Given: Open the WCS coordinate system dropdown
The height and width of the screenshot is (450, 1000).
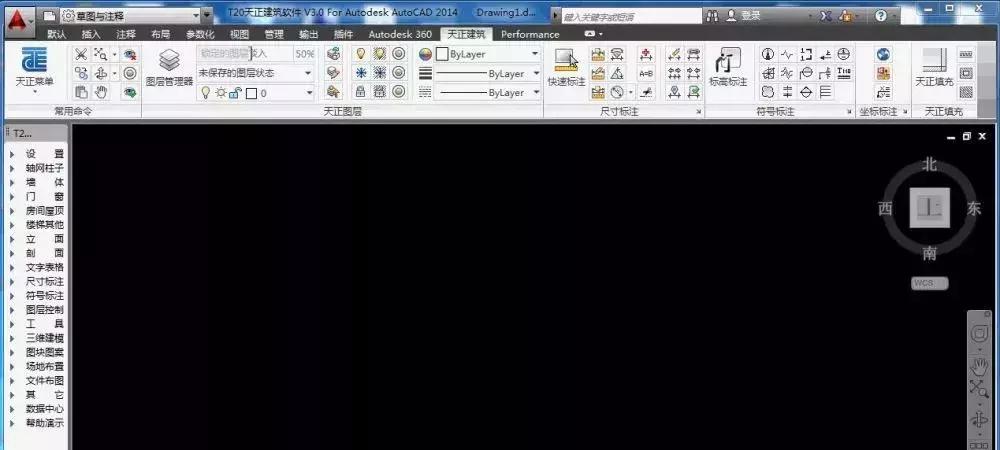Looking at the screenshot, I should tap(930, 283).
